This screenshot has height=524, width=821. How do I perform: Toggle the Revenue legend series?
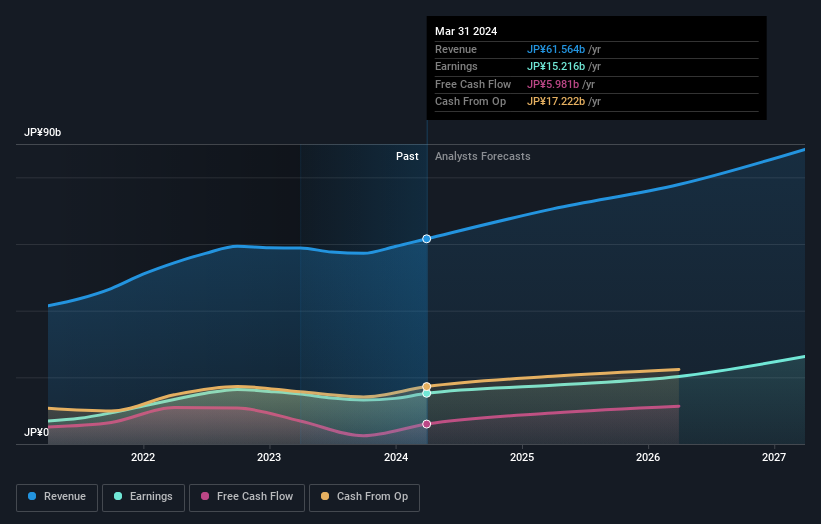57,497
